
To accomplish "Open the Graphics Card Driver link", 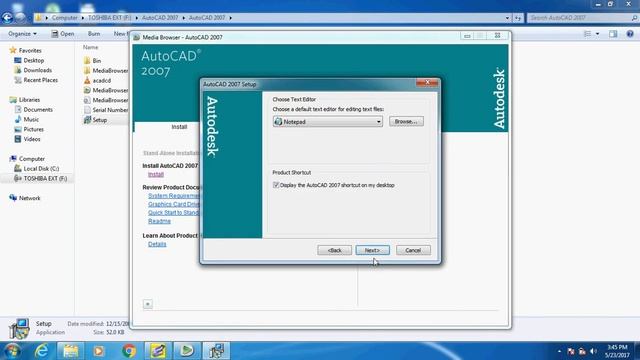I will coord(173,204).
